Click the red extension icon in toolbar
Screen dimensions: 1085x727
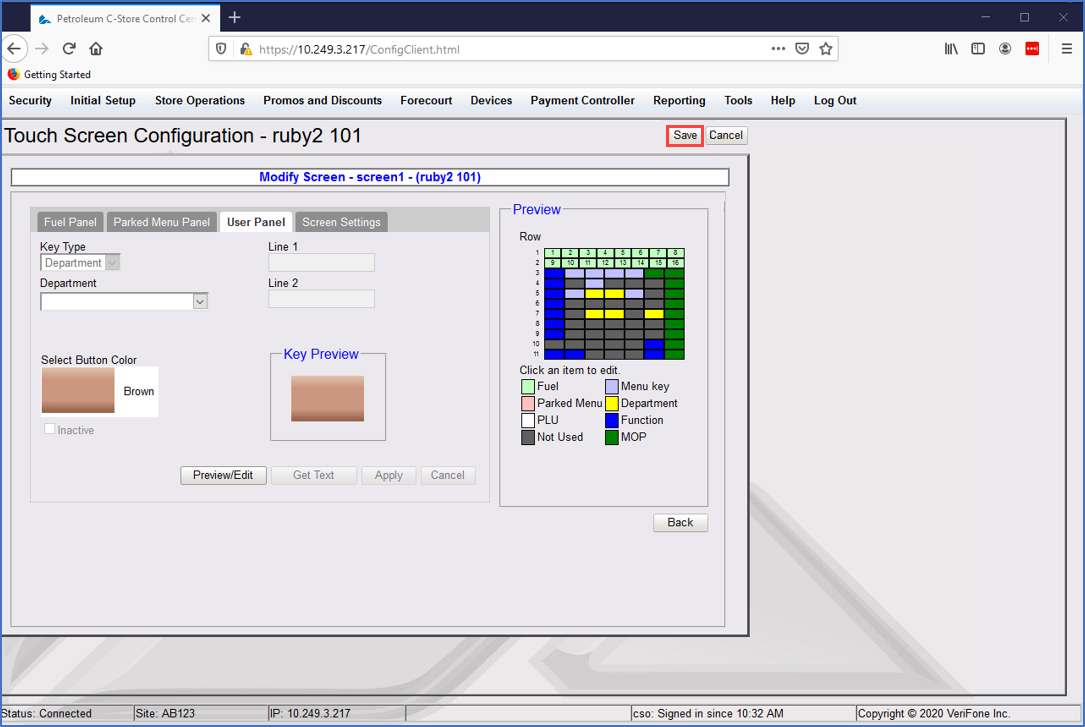click(x=1032, y=49)
